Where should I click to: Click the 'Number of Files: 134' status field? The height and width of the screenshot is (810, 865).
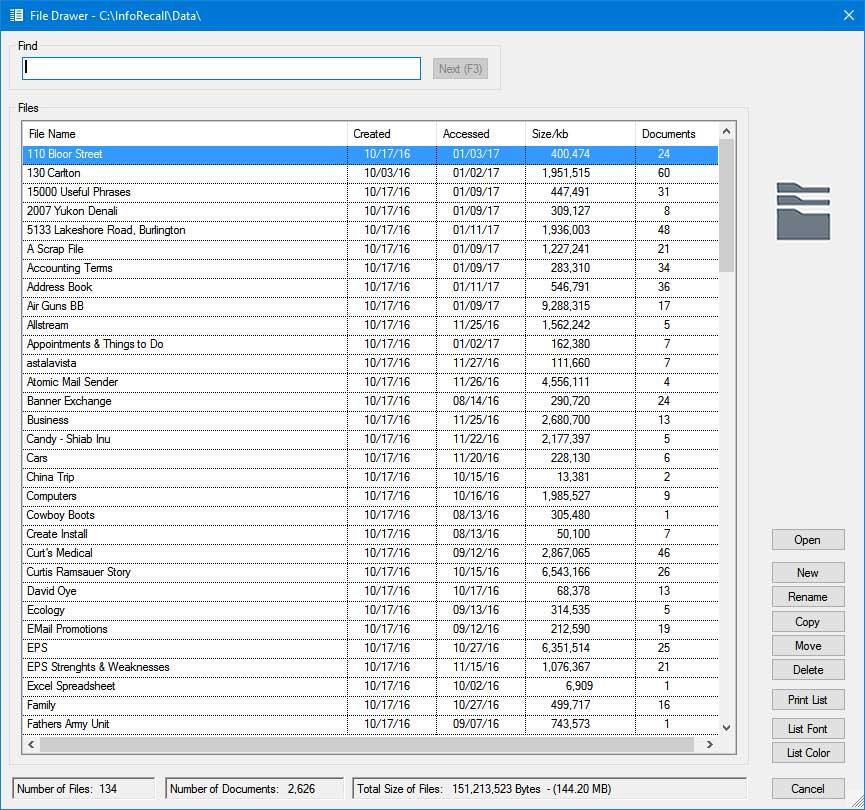83,788
